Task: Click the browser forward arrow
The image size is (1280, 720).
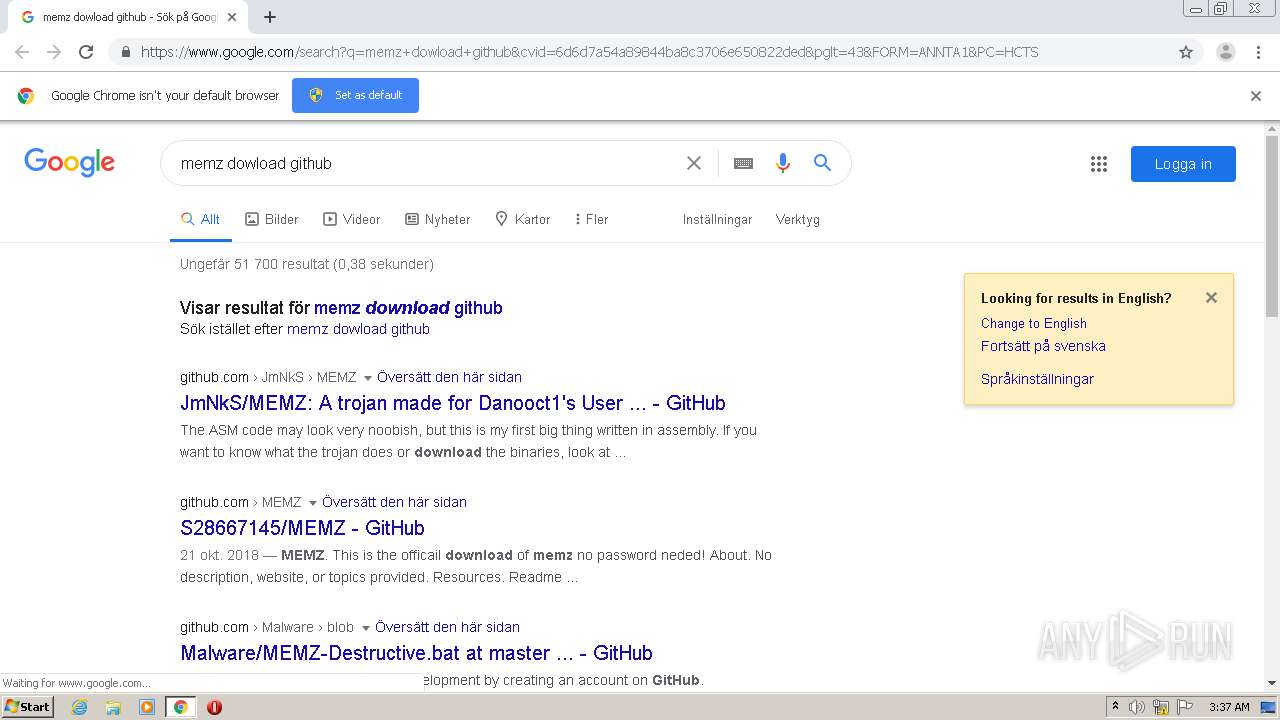Action: coord(54,52)
